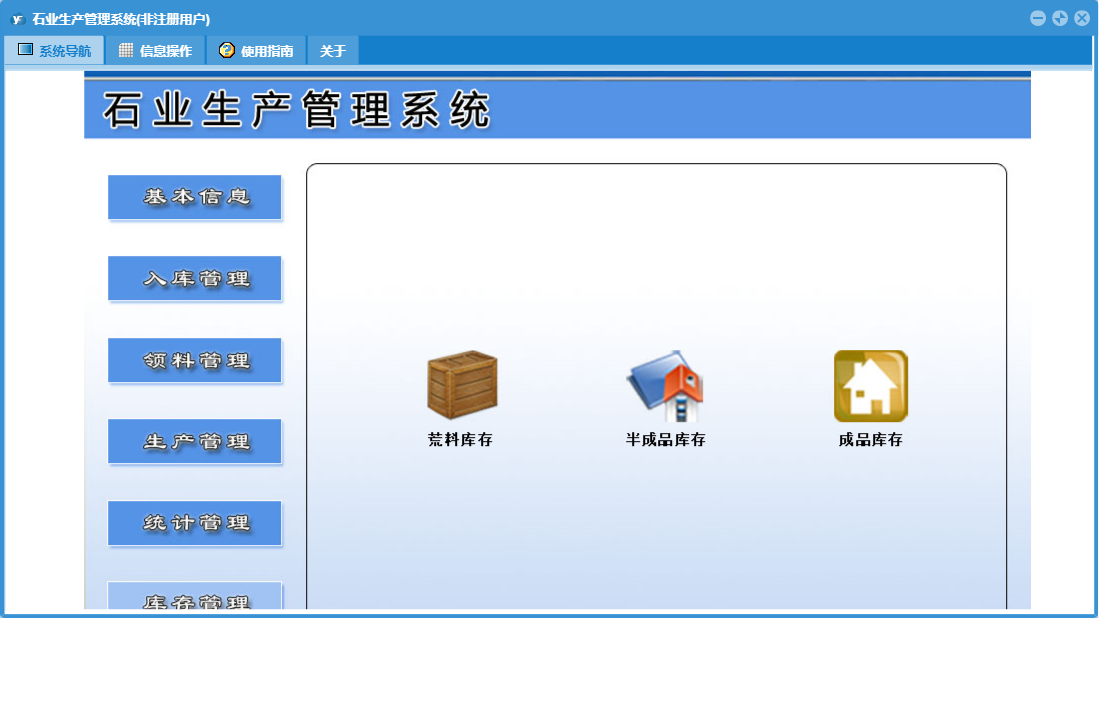Click the 荒料库存 text label
This screenshot has width=1099, height=723.
click(460, 439)
